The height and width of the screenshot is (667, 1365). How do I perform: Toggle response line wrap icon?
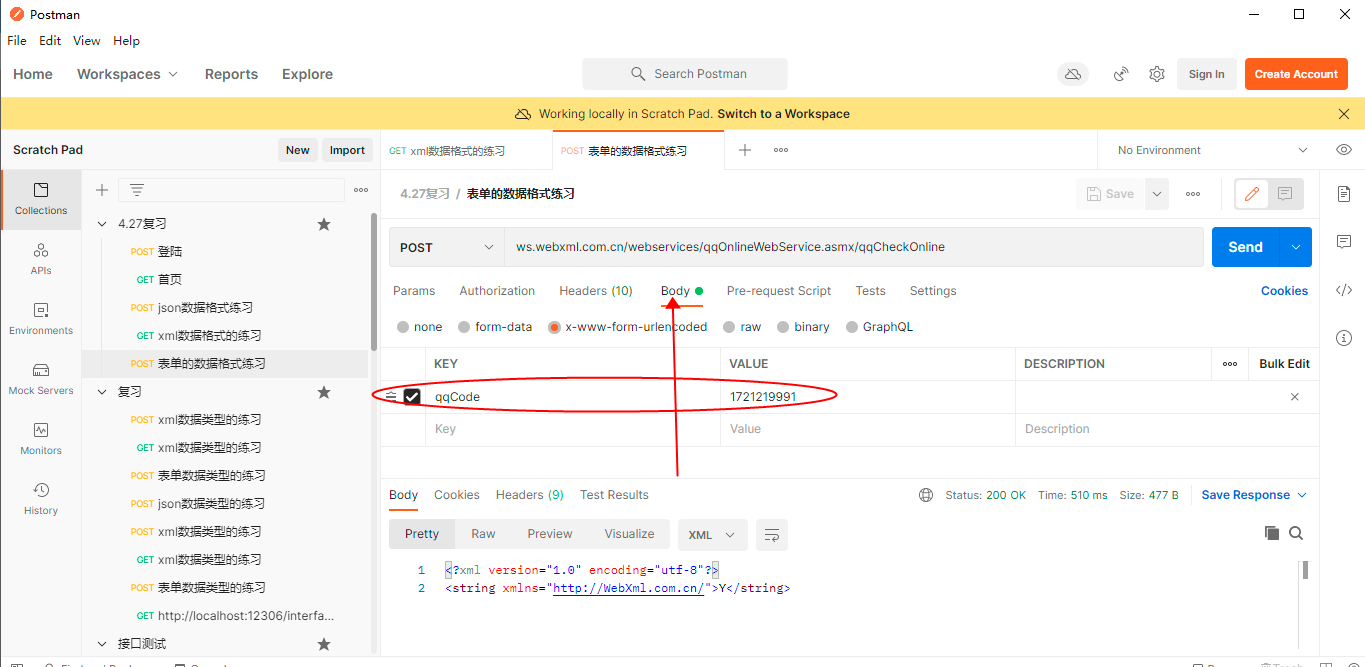pyautogui.click(x=772, y=534)
